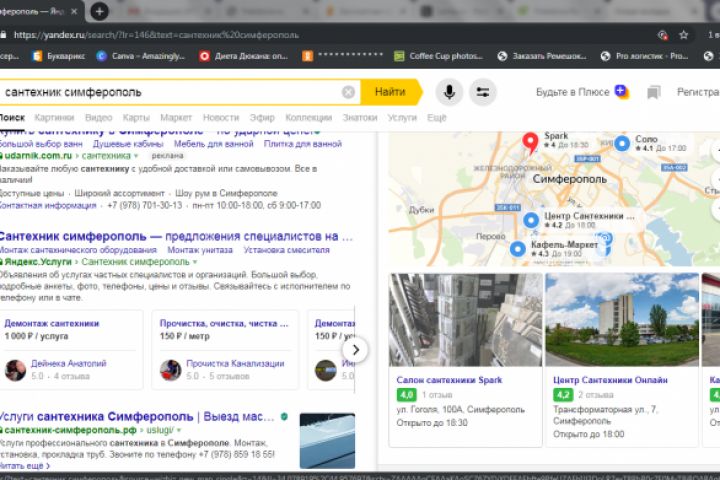The width and height of the screenshot is (720, 480).
Task: Open Салон сантехники Spark listing
Action: coord(449,380)
